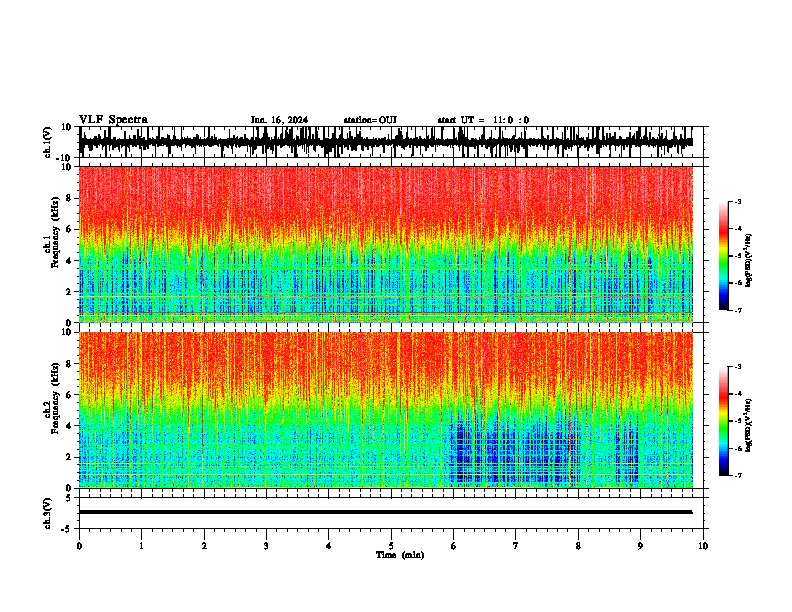Click the ch.1 spectrogram colorbar

pyautogui.click(x=724, y=256)
